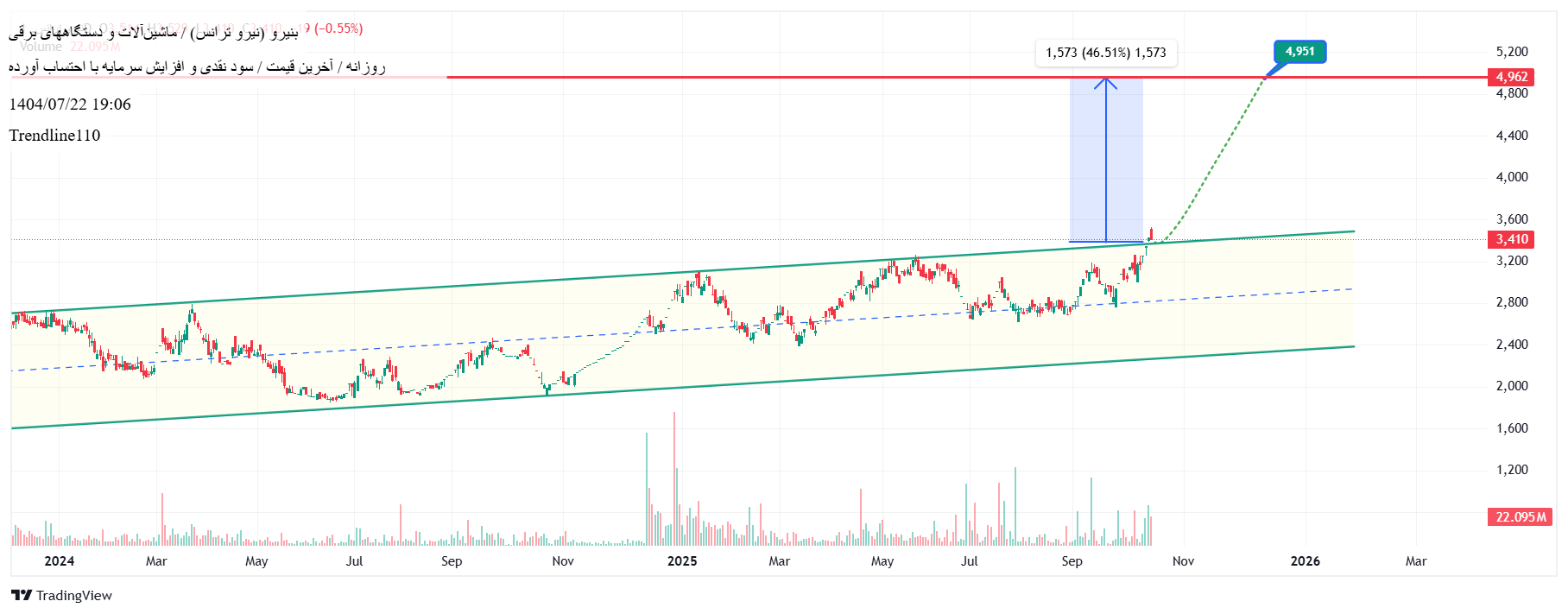Click the blue upward measurement arrow head

(1106, 83)
